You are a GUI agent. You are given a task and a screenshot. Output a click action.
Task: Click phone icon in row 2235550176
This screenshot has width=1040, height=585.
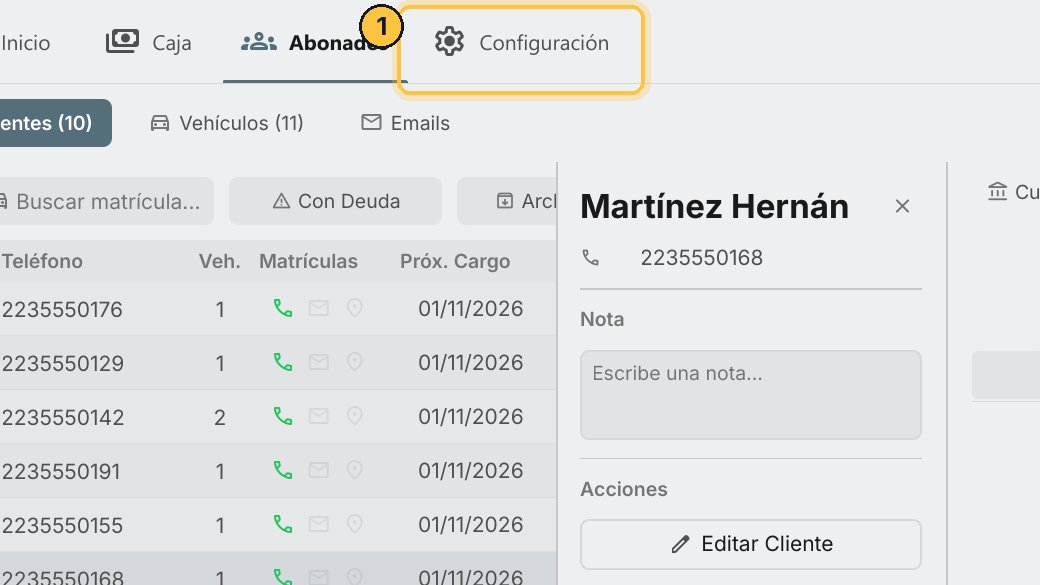click(x=283, y=308)
